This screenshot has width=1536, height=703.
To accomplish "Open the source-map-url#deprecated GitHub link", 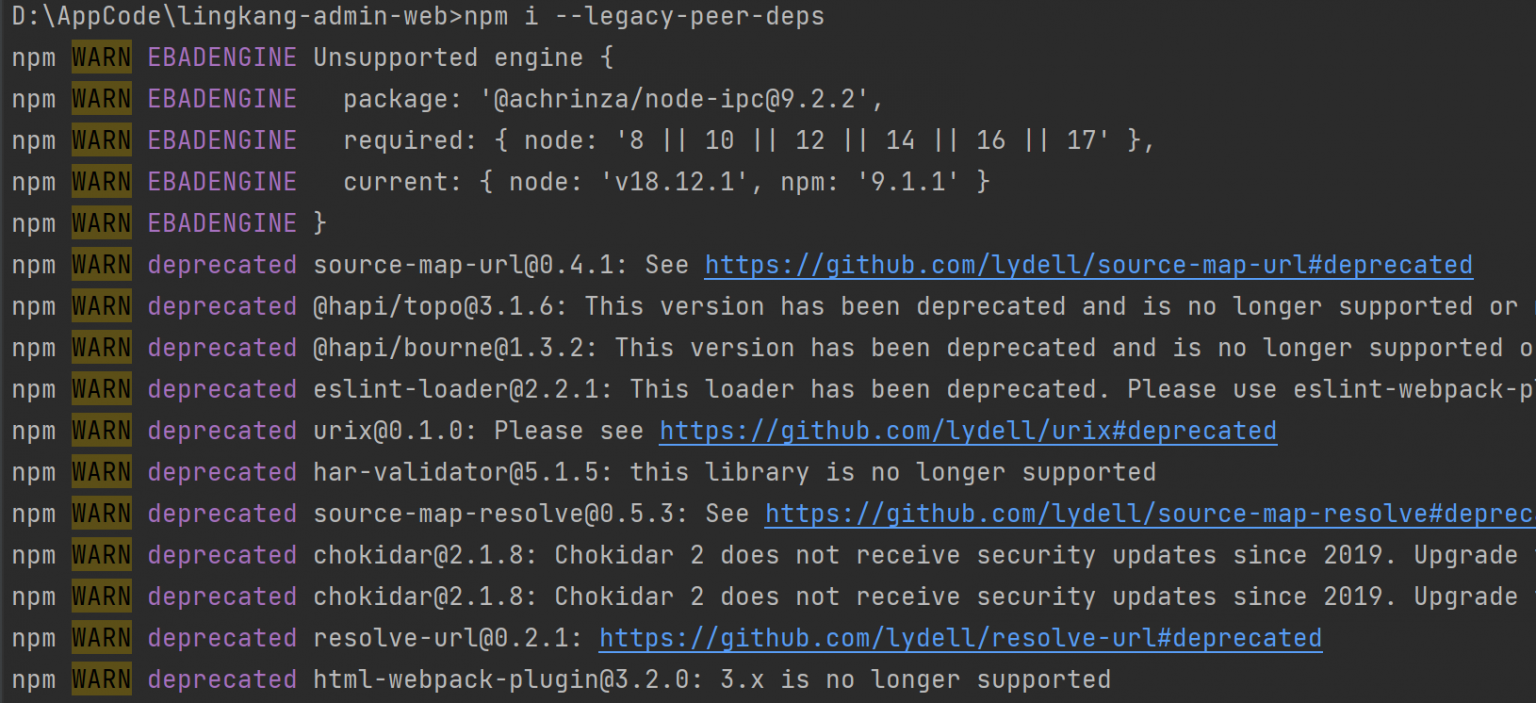I will (x=1088, y=265).
